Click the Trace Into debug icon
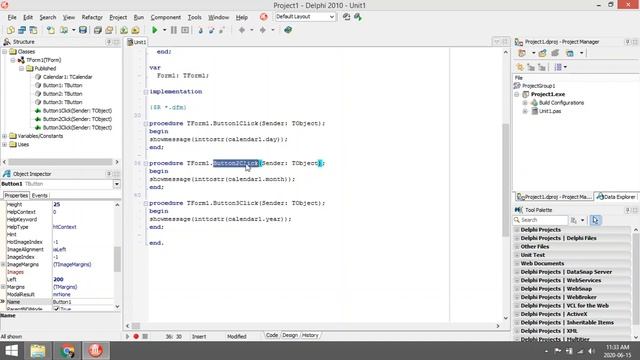The width and height of the screenshot is (640, 360). coord(200,30)
